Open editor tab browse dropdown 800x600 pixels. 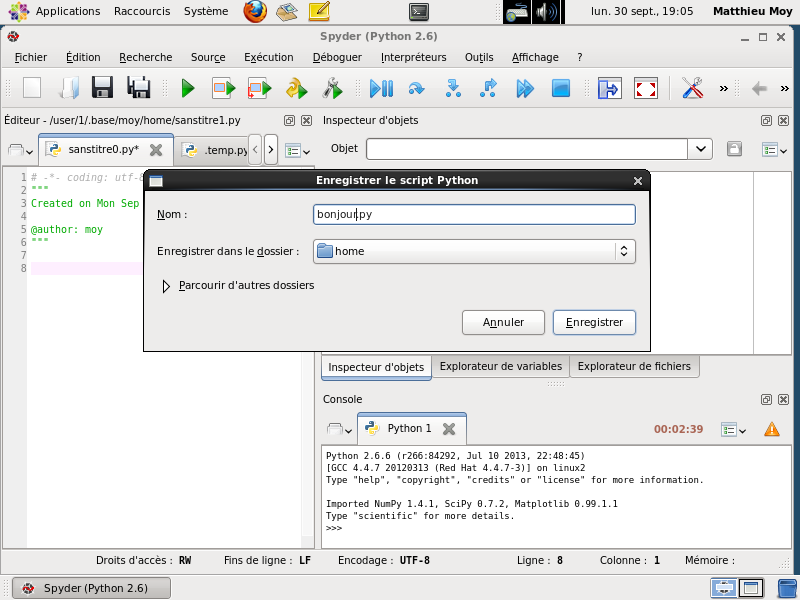coord(21,151)
